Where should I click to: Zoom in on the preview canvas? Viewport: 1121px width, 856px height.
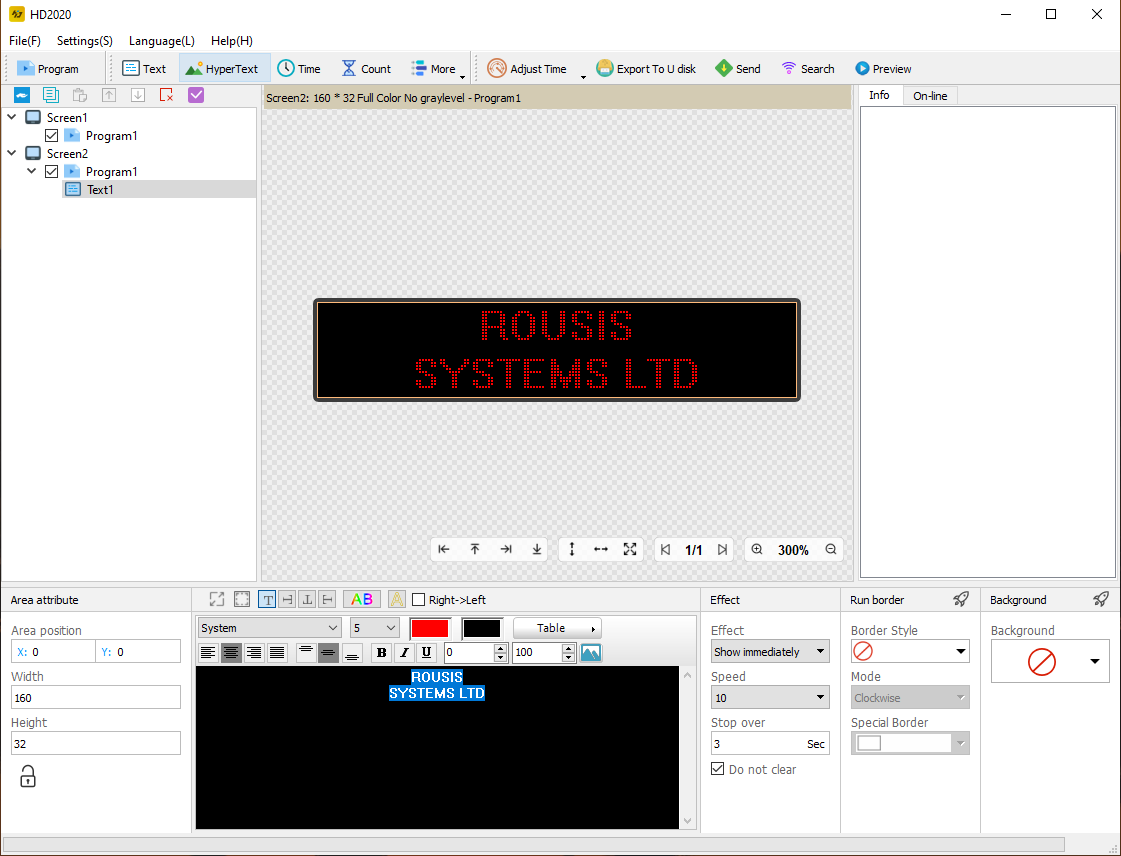[x=757, y=549]
